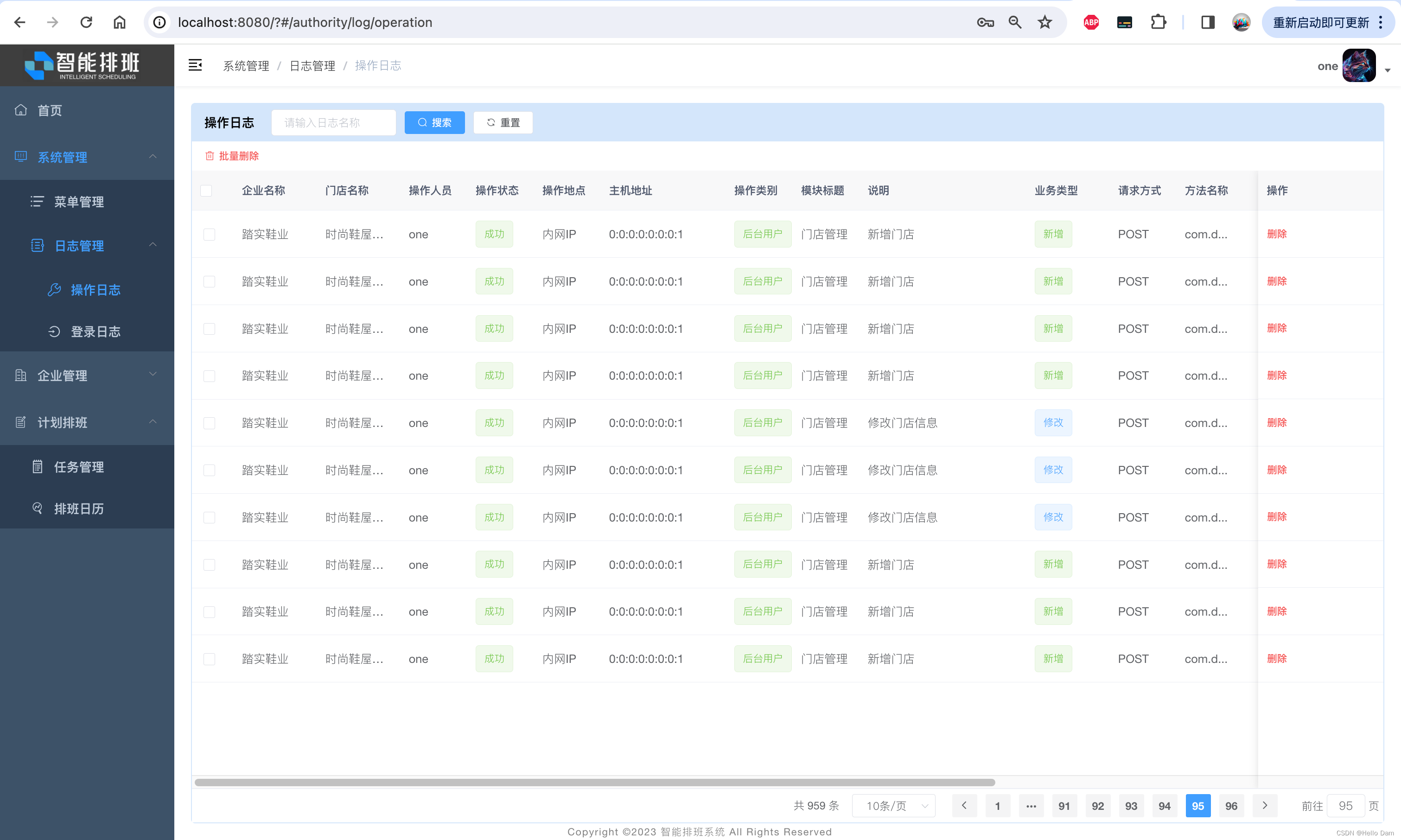This screenshot has width=1401, height=840.
Task: Click the horizontal table scrollbar
Action: coord(594,782)
